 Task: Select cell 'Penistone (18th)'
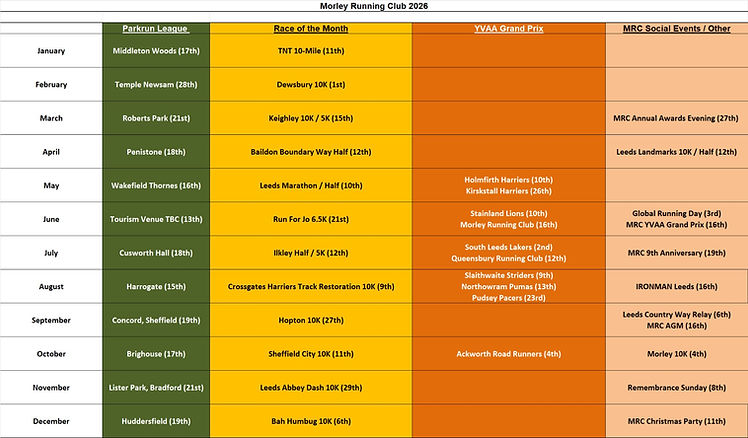point(156,152)
